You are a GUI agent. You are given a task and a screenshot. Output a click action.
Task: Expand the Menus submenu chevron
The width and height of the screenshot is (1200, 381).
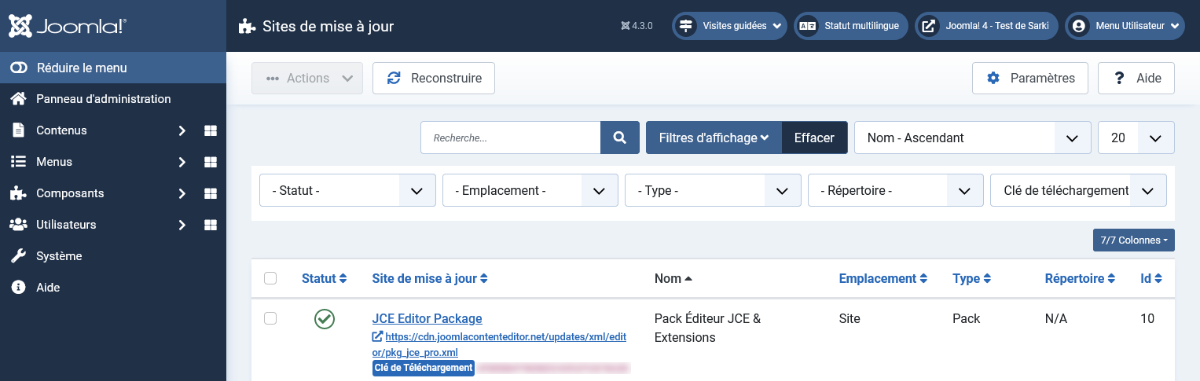182,162
